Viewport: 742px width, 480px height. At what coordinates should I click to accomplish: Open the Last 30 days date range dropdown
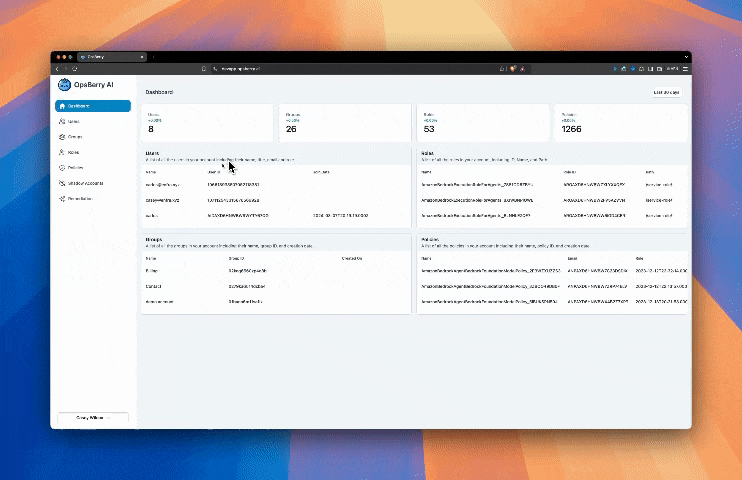(x=666, y=92)
